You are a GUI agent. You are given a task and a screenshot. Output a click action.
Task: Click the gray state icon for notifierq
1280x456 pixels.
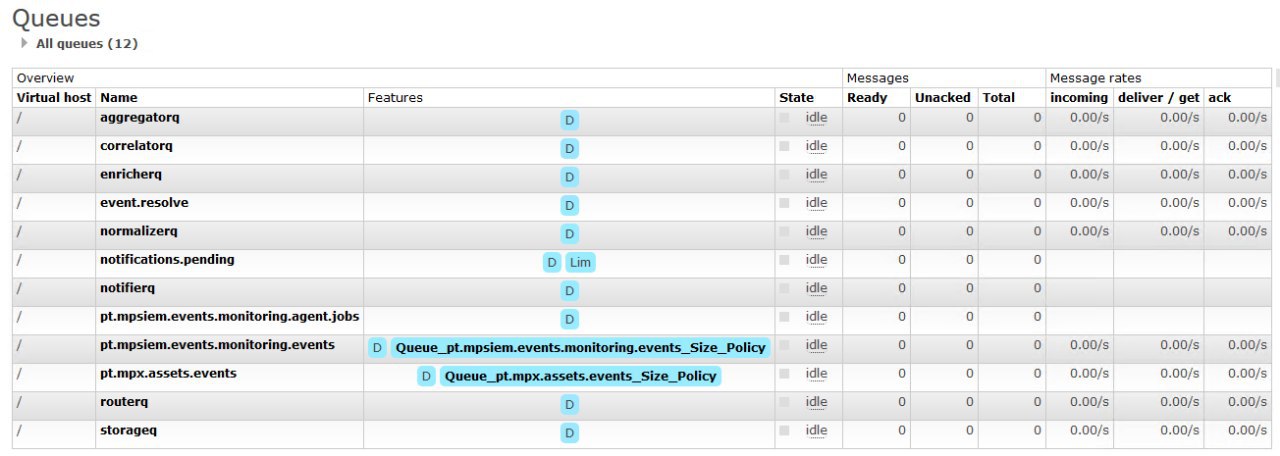[785, 288]
